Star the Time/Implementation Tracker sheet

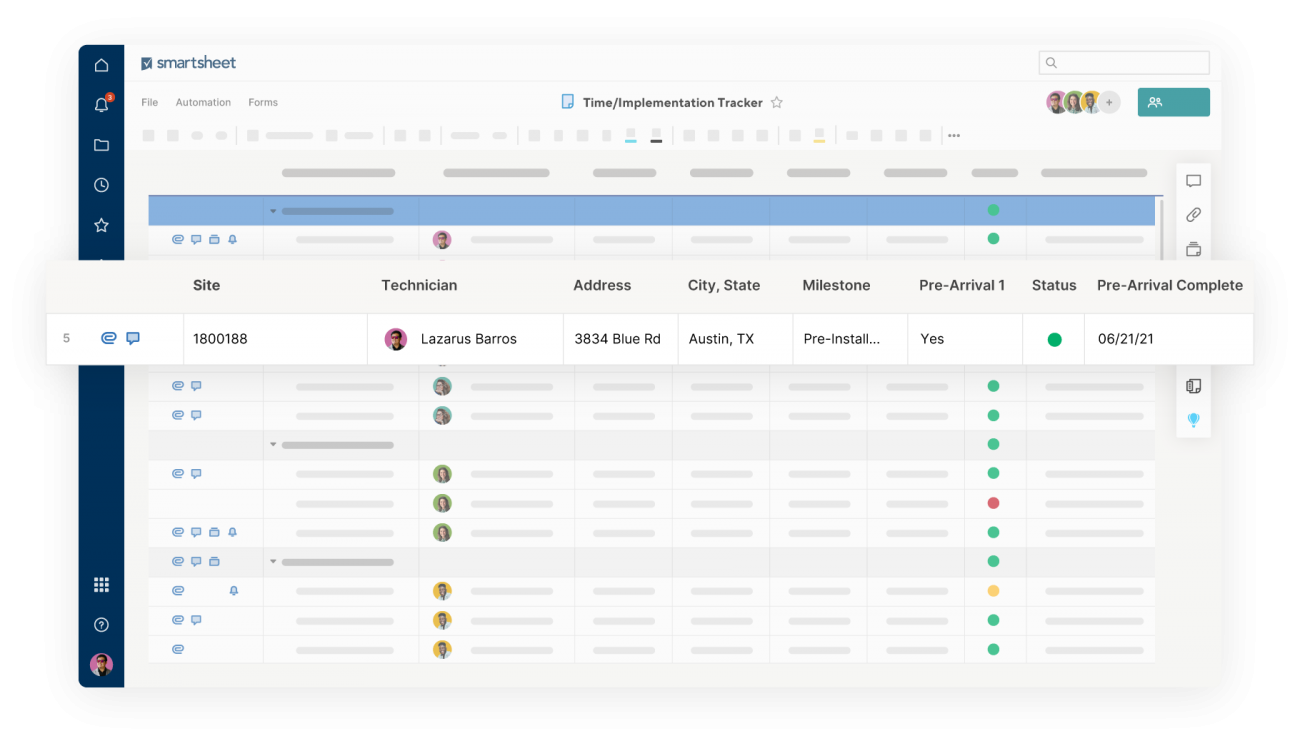click(777, 102)
